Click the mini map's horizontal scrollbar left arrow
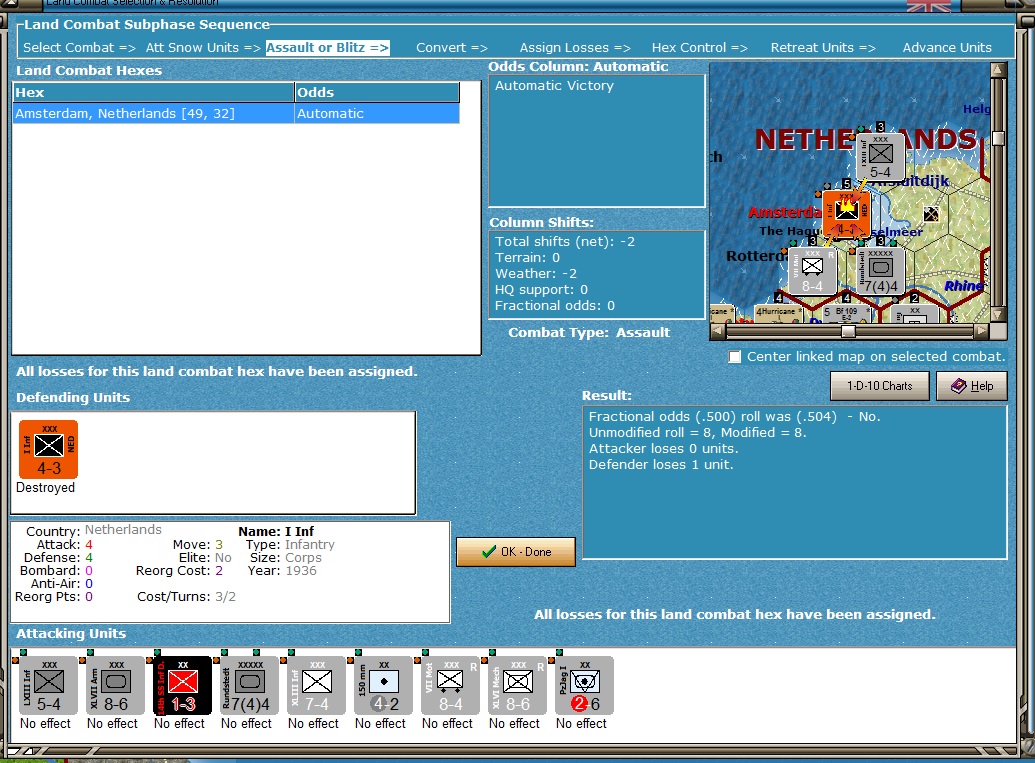The image size is (1035, 763). [x=718, y=331]
